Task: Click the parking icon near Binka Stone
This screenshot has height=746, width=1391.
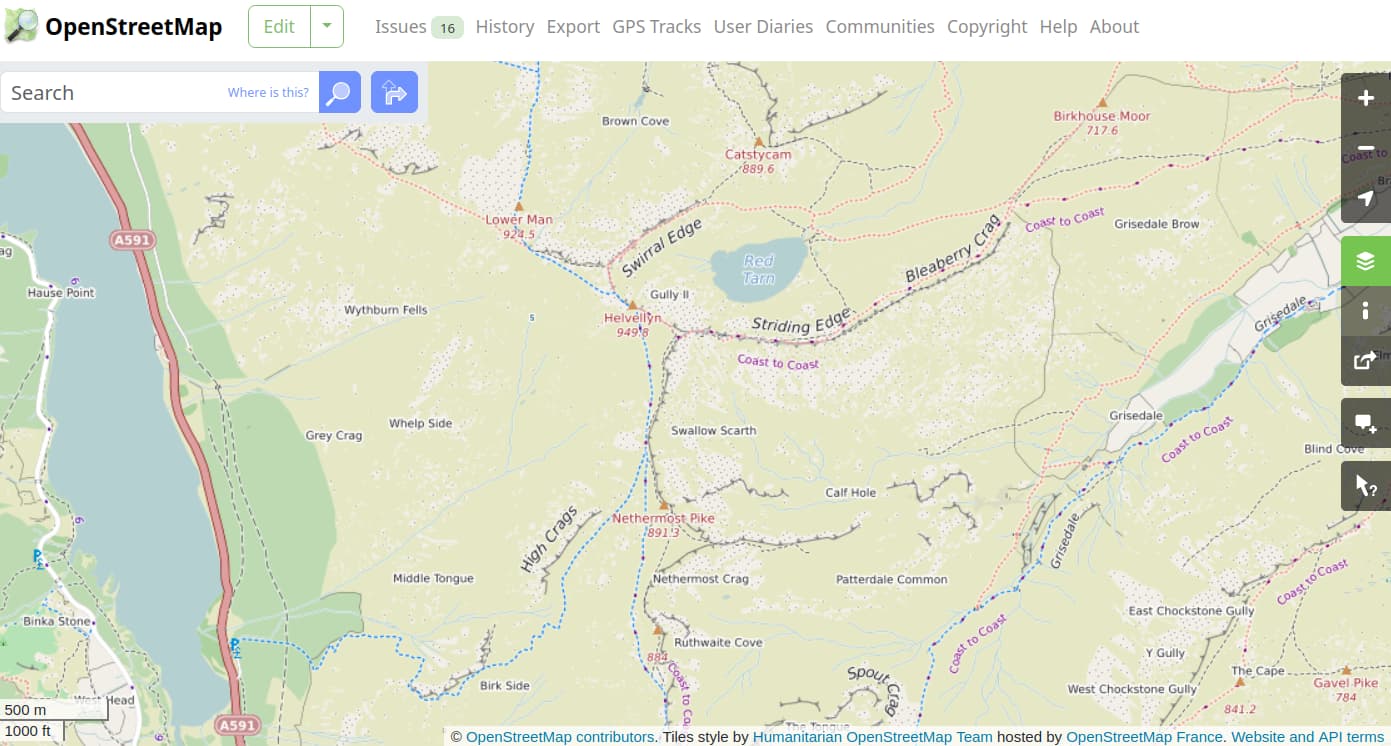Action: tap(38, 558)
